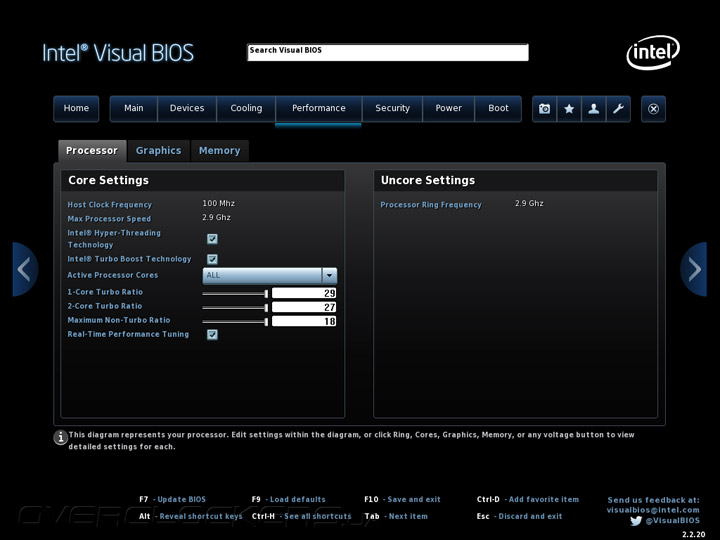Go to previous page with left arrow
Image resolution: width=720 pixels, height=540 pixels.
[25, 269]
